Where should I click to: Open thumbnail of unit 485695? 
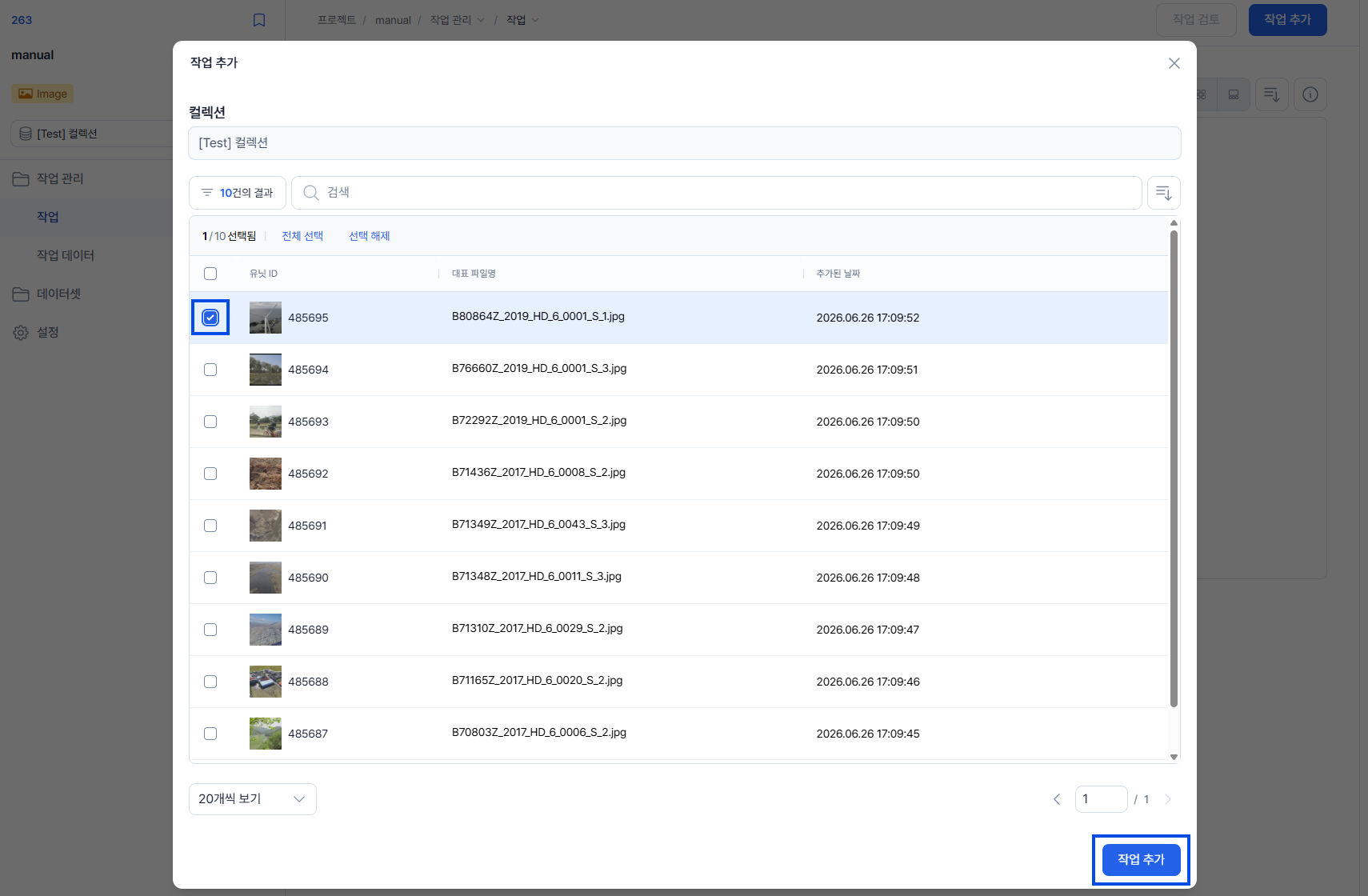coord(266,318)
